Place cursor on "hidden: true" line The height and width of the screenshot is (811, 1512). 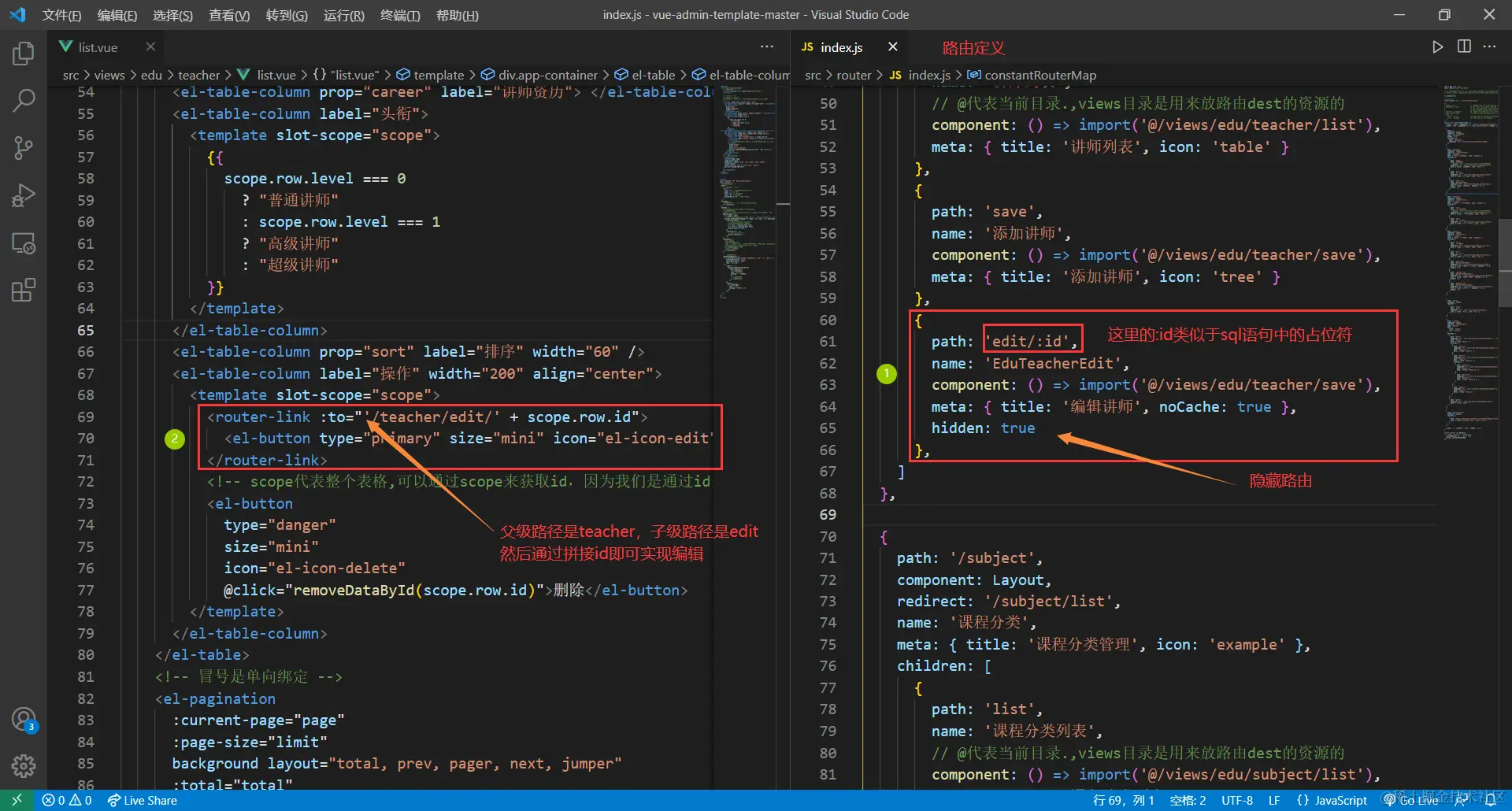tap(983, 428)
